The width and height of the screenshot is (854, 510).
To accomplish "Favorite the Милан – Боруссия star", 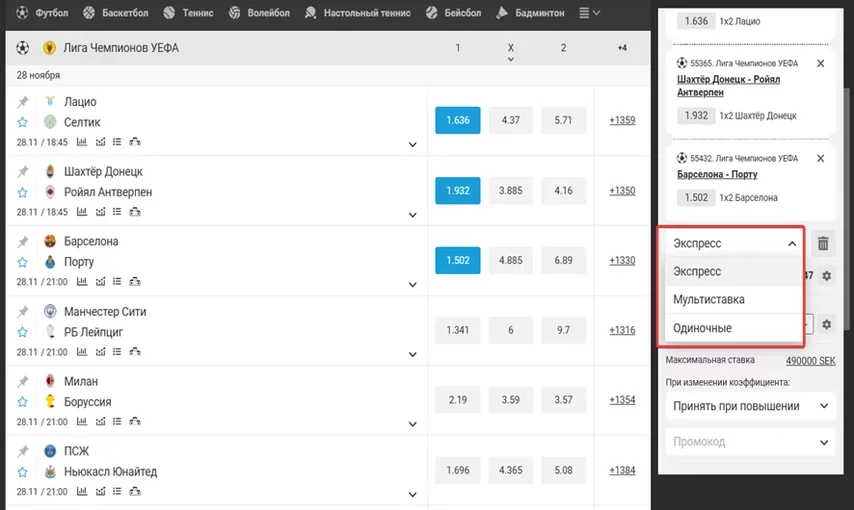I will [x=22, y=402].
